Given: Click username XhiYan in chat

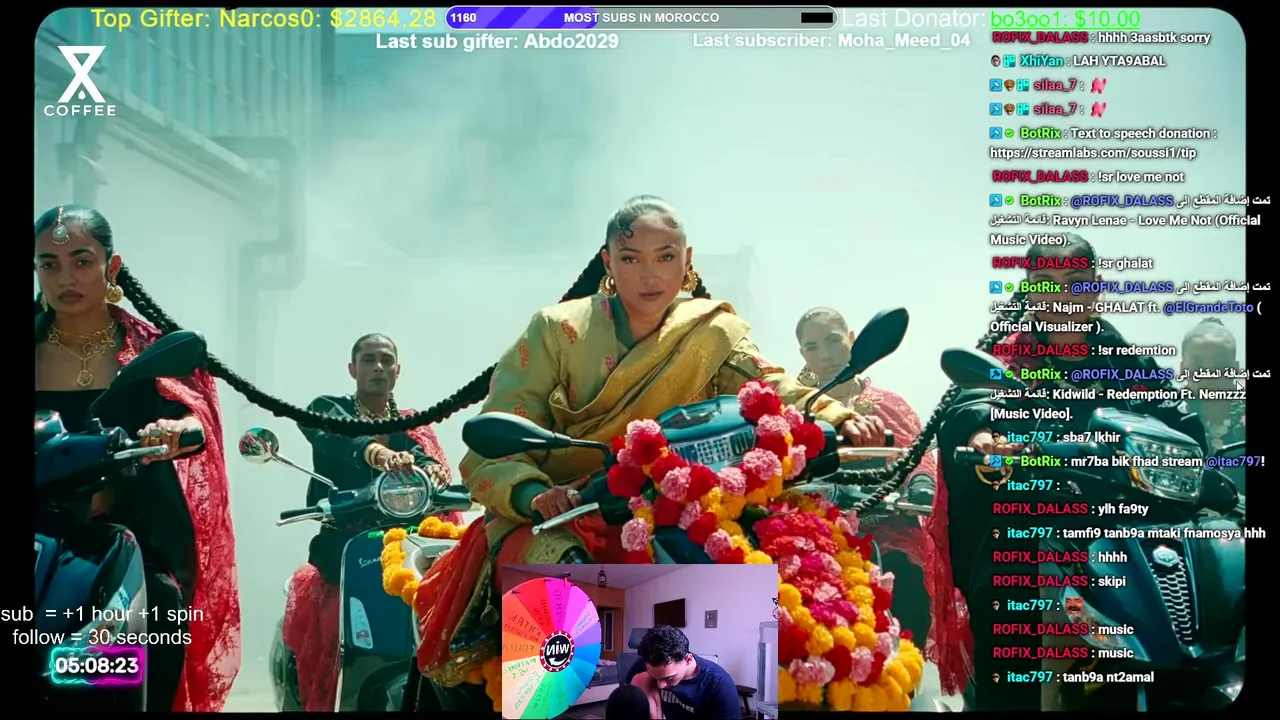Looking at the screenshot, I should click(1041, 61).
